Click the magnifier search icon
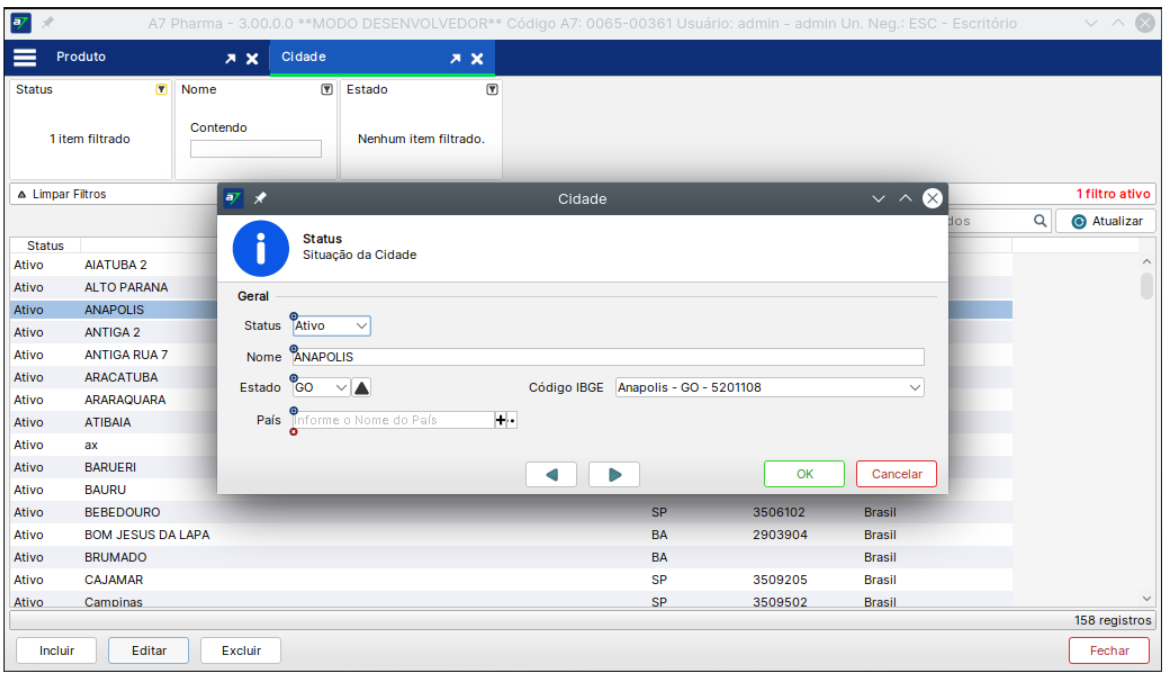 click(1040, 221)
